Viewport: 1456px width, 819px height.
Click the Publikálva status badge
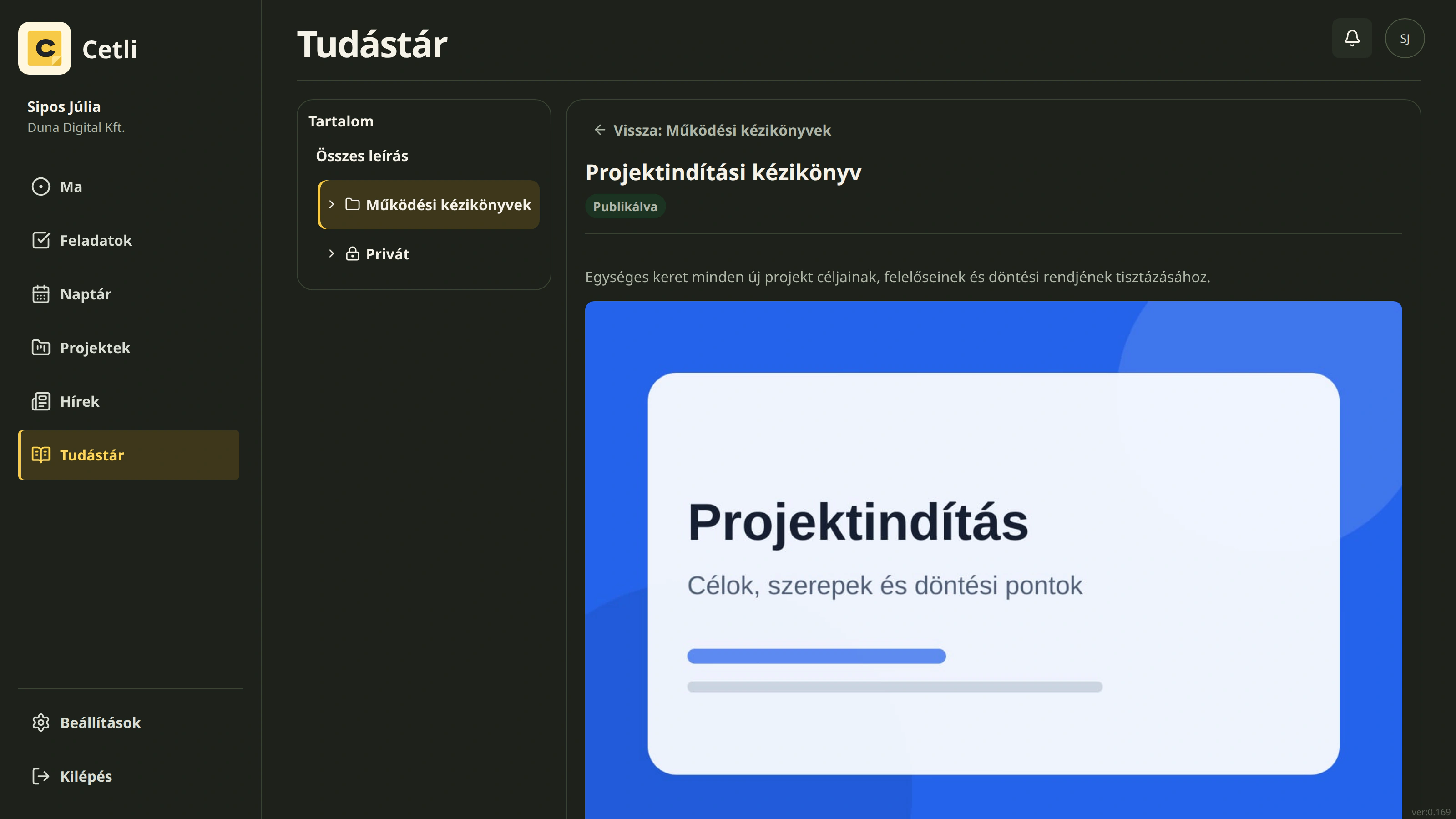(x=625, y=206)
